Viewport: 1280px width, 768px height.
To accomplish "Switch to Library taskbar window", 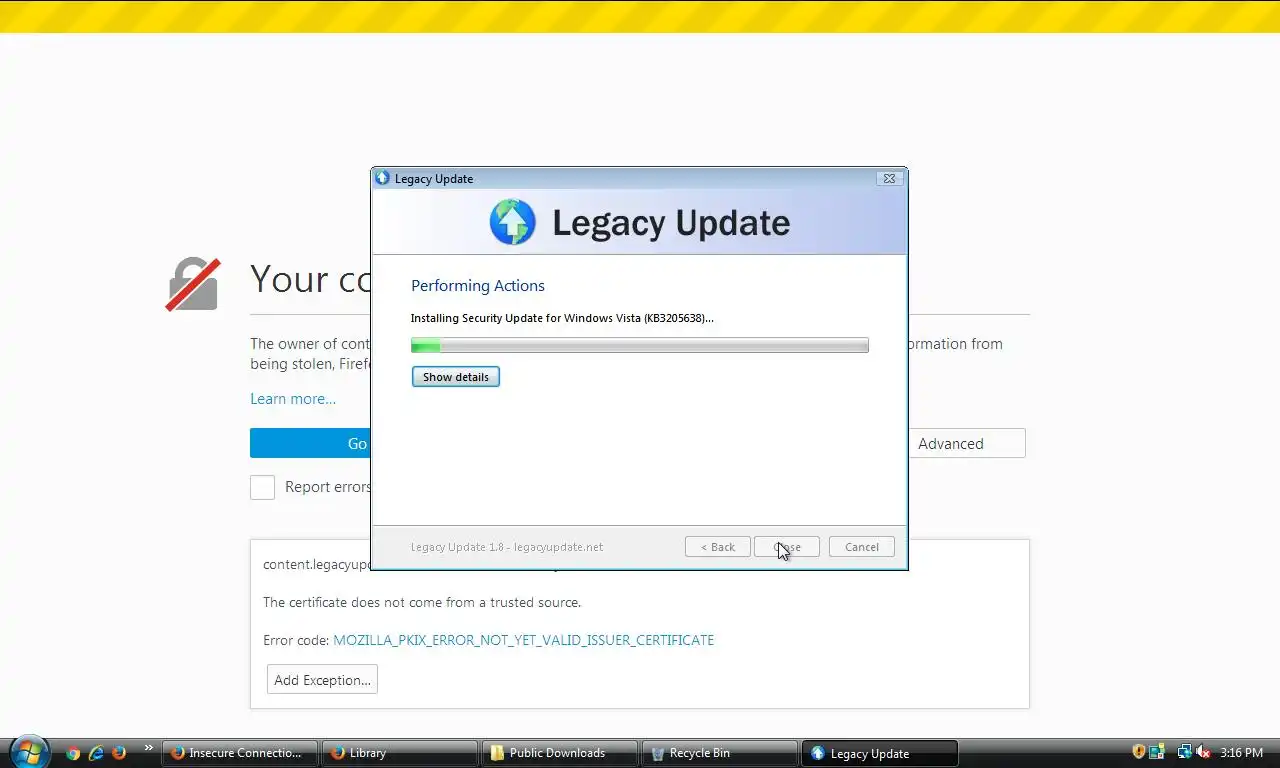I will pyautogui.click(x=400, y=753).
